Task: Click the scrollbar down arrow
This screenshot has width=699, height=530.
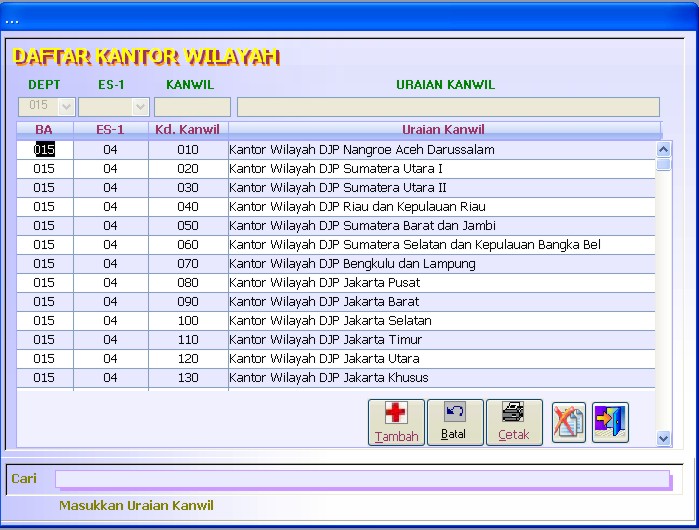Action: pyautogui.click(x=663, y=438)
